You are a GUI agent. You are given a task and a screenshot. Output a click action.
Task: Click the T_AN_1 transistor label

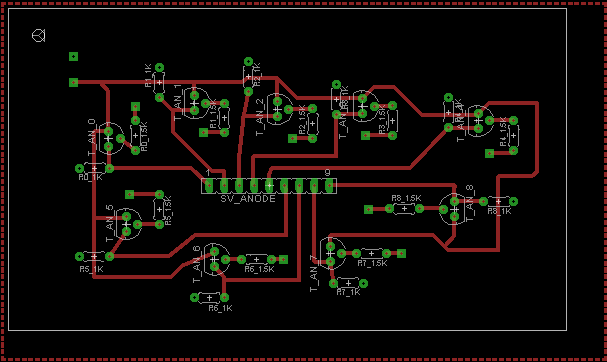(x=177, y=103)
